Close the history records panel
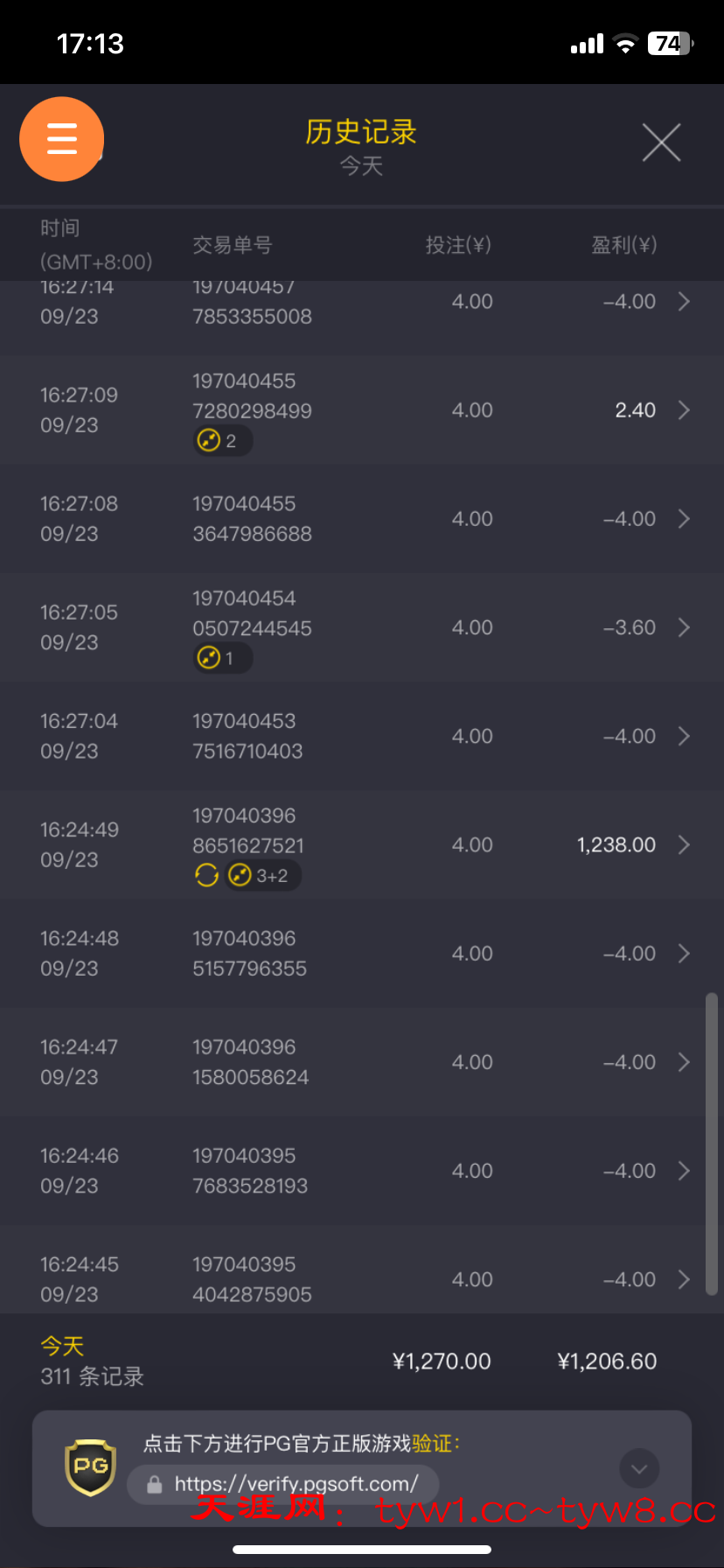 661,143
